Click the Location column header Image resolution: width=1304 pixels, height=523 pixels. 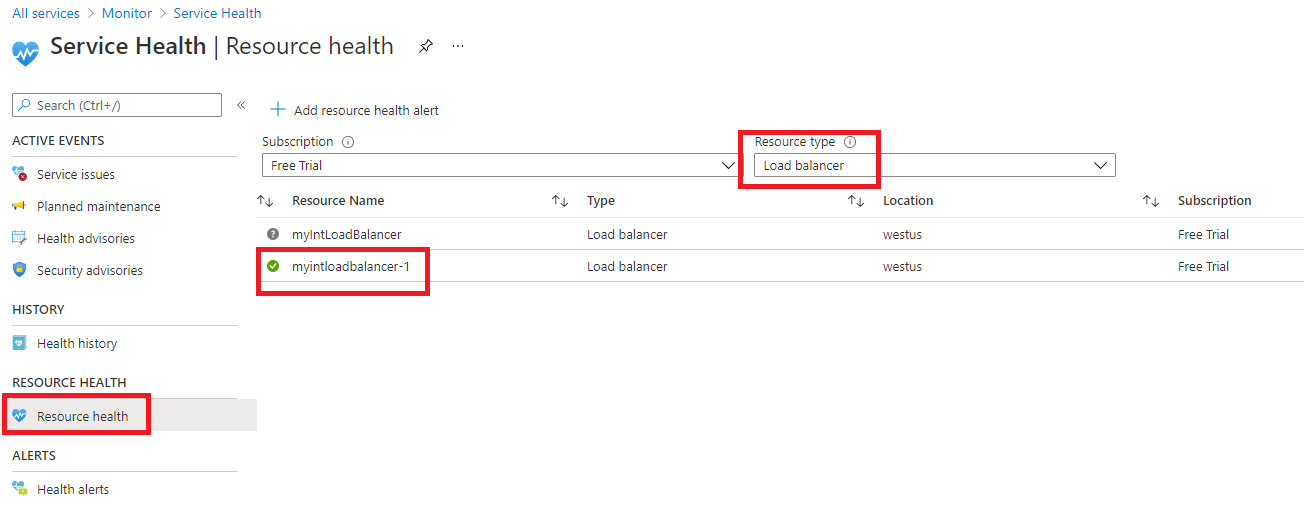pos(908,201)
